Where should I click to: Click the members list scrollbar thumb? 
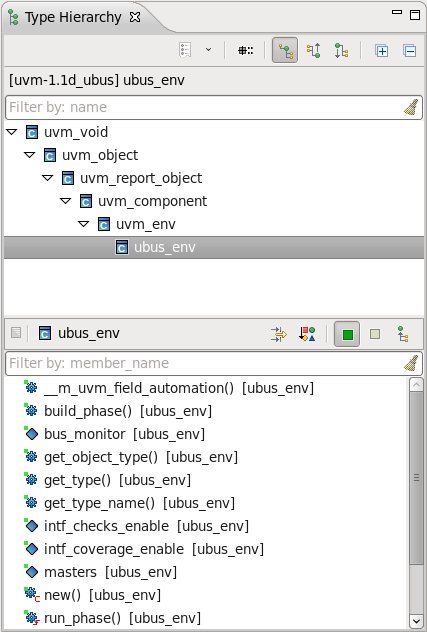(416, 478)
